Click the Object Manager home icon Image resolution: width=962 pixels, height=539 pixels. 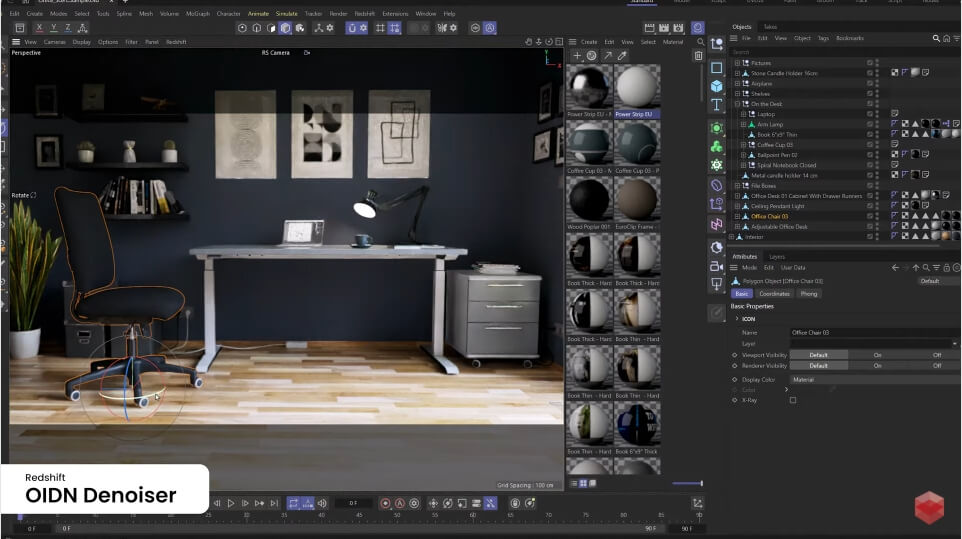click(947, 38)
